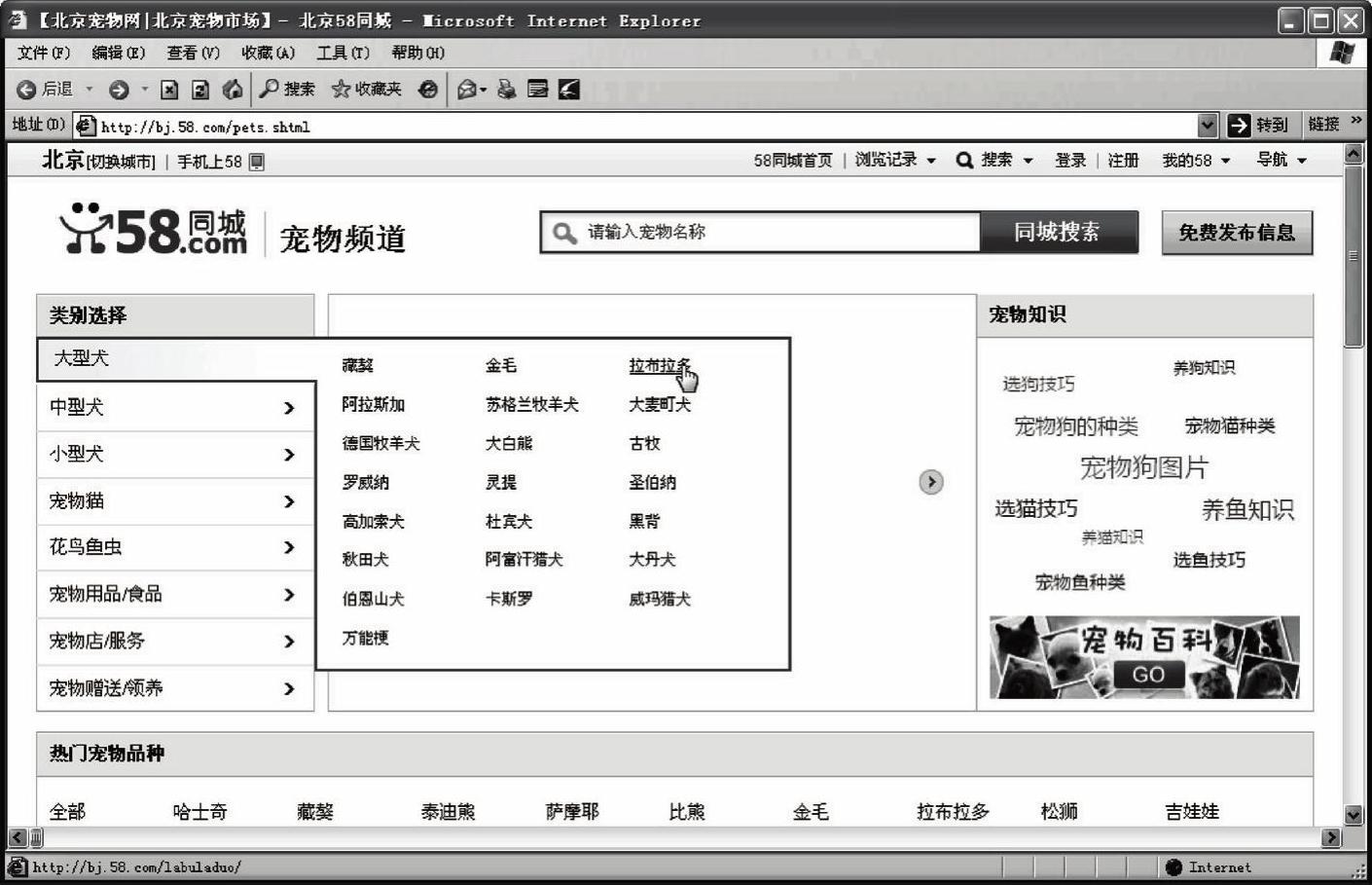
Task: Click 切换城市 link next to 北京
Action: 121,163
